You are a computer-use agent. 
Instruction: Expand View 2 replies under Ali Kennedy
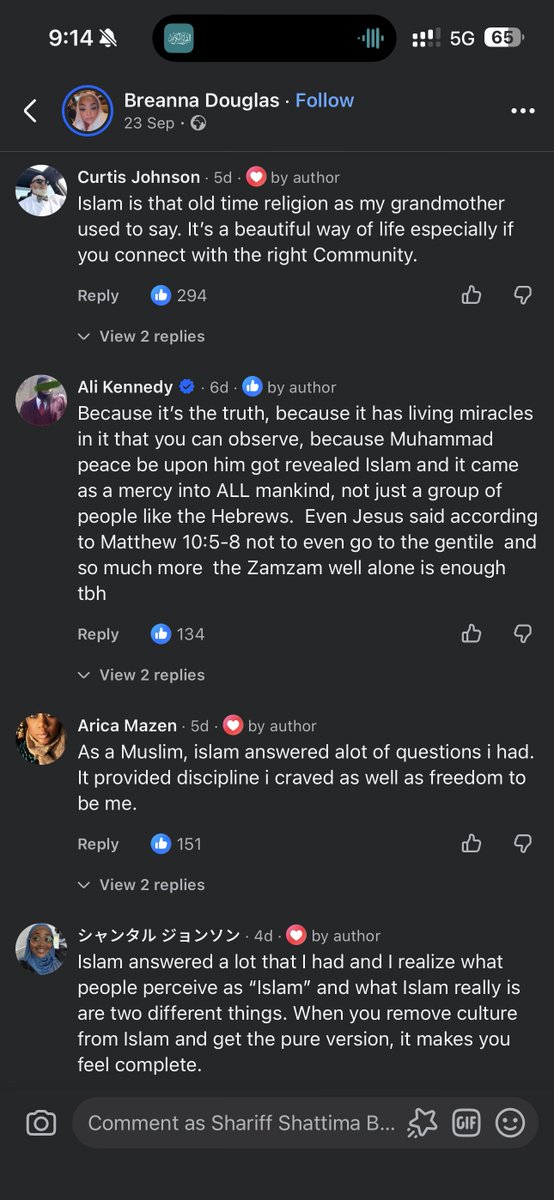[141, 676]
